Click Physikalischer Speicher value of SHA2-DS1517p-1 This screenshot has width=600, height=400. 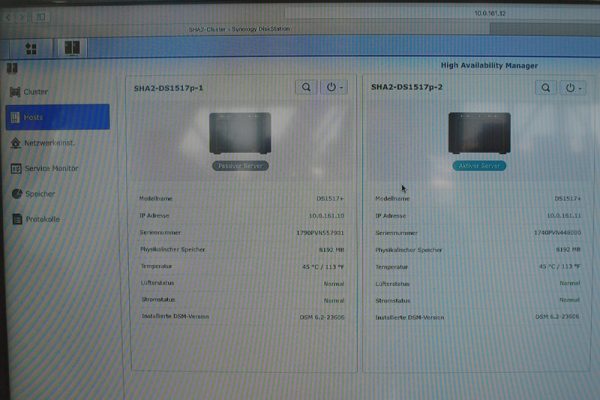click(331, 250)
